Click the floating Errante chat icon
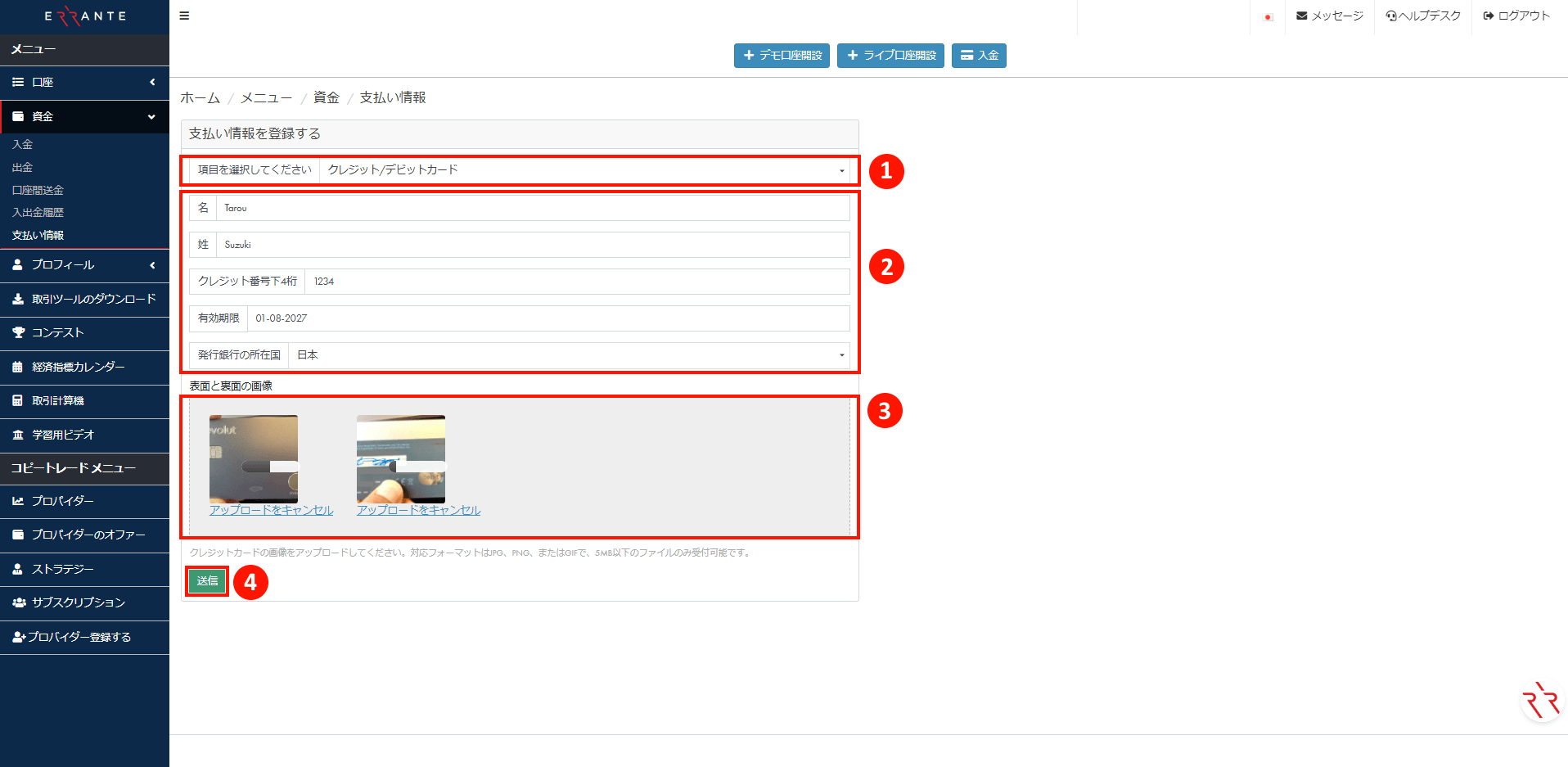Screen dimensions: 1568x767 [1540, 701]
